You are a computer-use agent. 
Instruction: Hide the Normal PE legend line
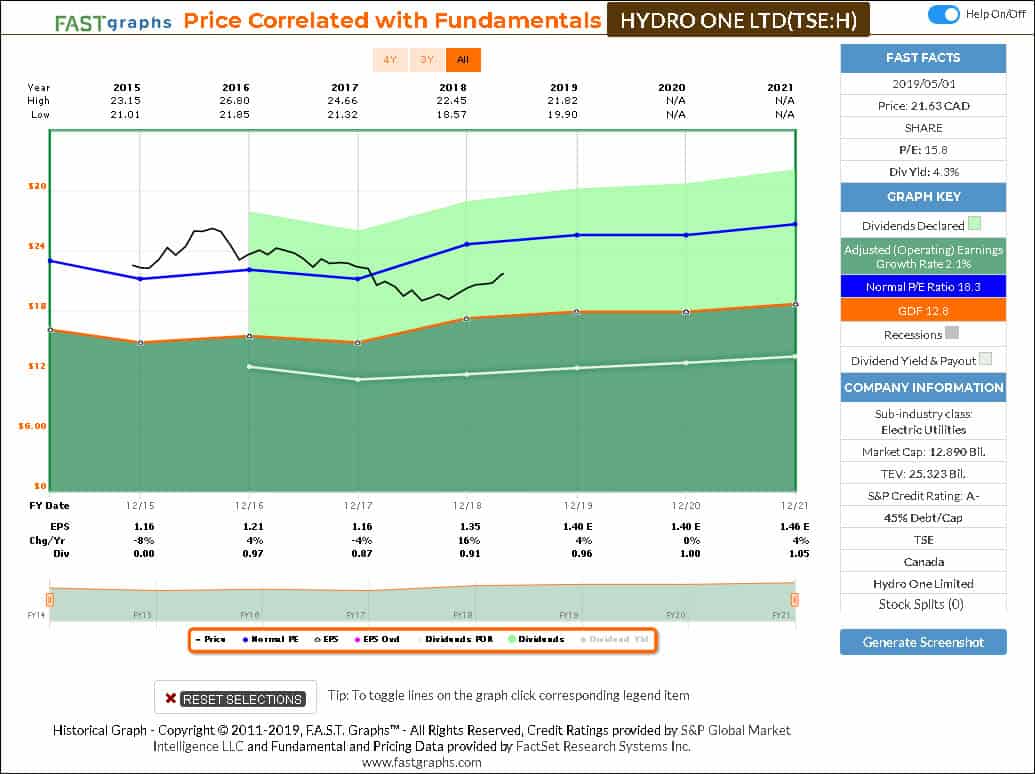coord(274,639)
